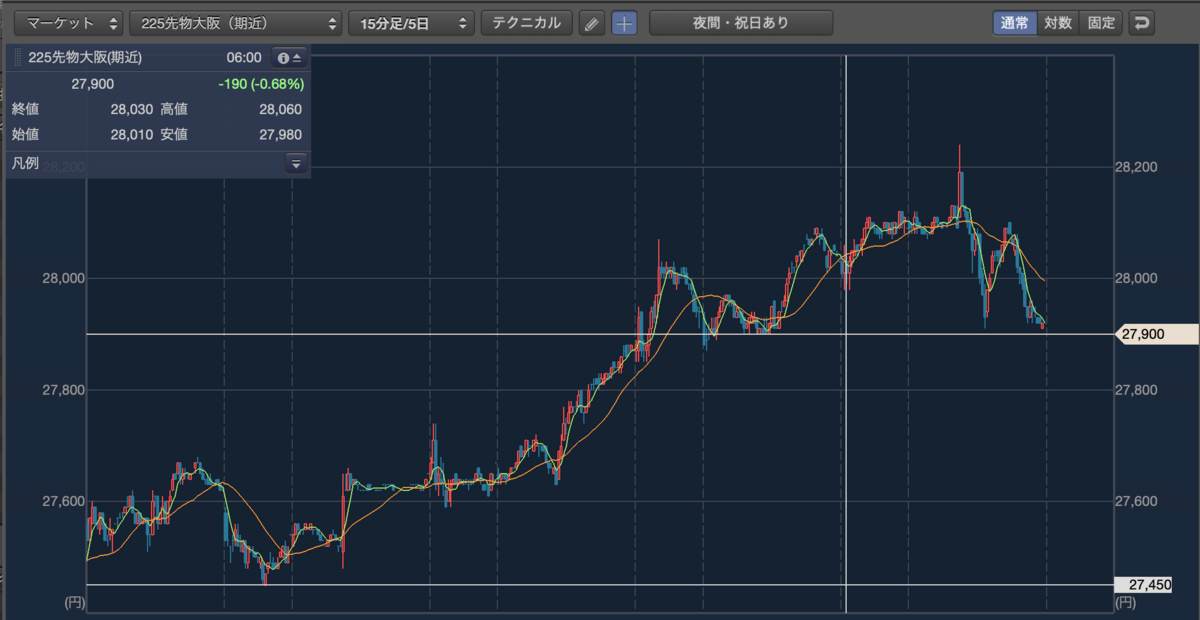The image size is (1200, 620).
Task: Click the (円) unit label at bottom right
Action: pos(1124,602)
